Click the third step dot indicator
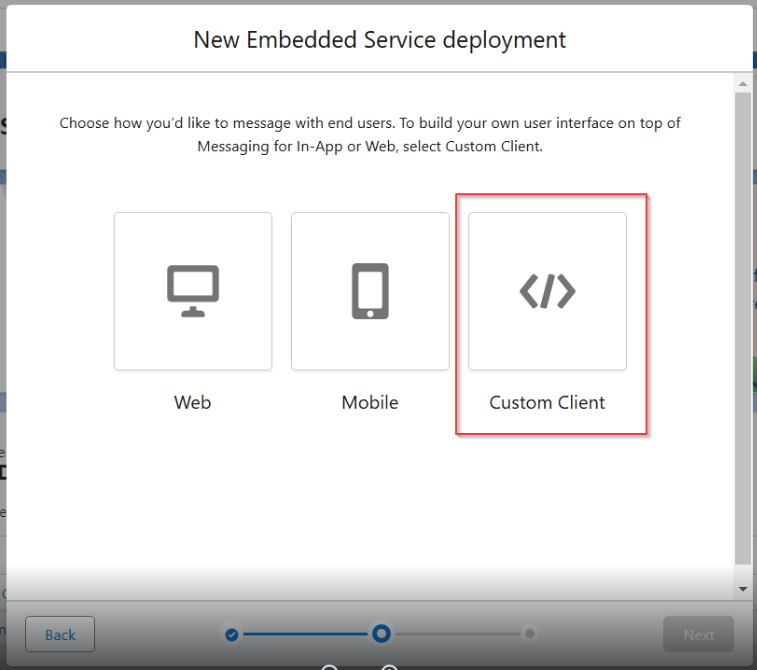 click(529, 634)
